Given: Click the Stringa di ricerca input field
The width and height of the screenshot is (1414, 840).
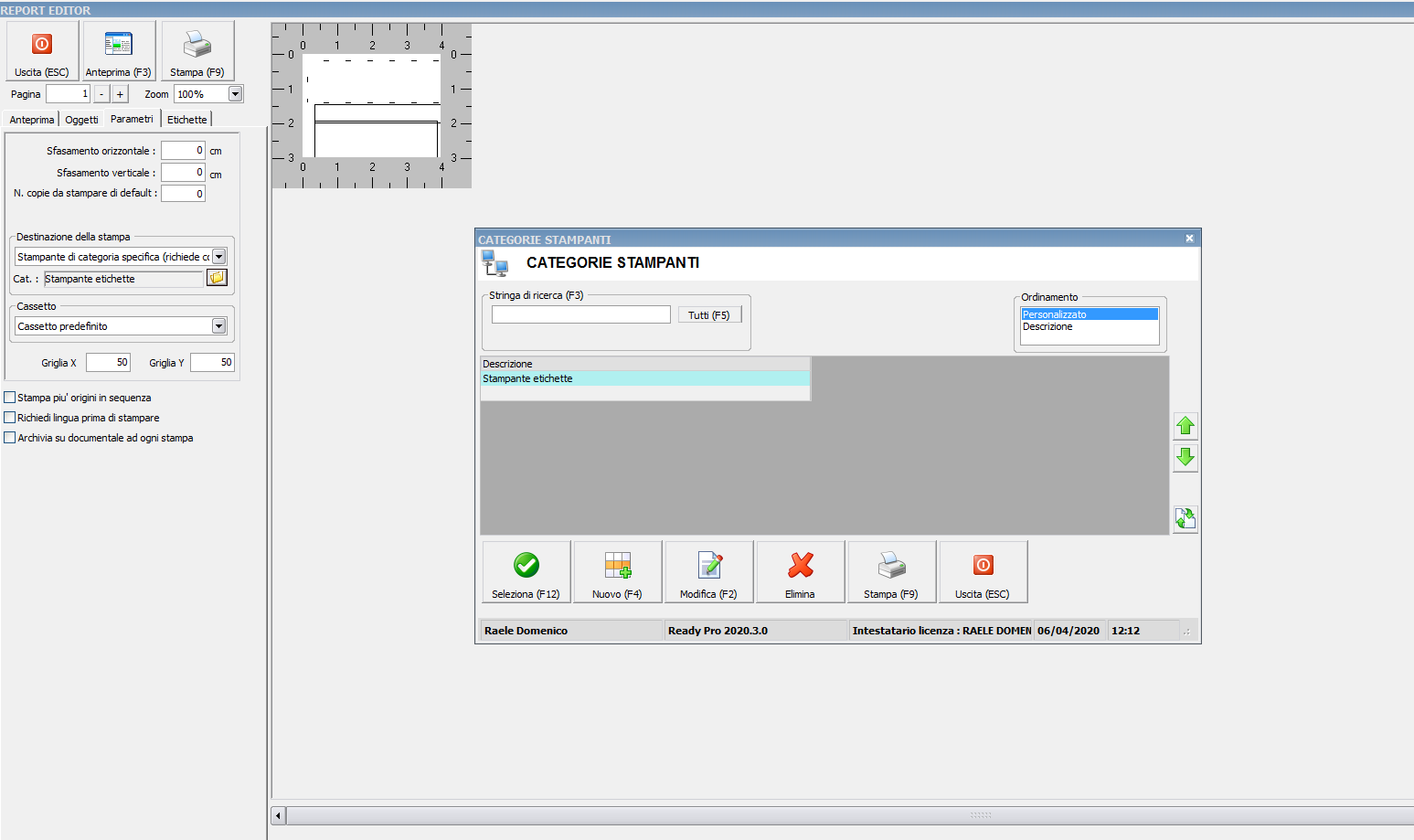Looking at the screenshot, I should [x=581, y=314].
